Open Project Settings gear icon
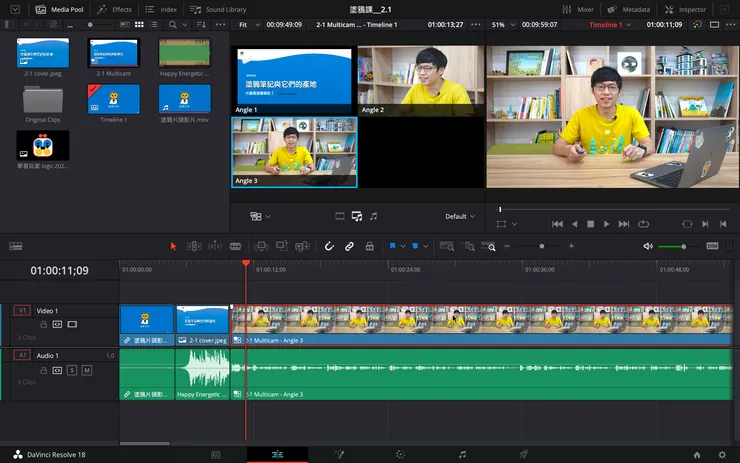This screenshot has height=463, width=740. coord(722,454)
